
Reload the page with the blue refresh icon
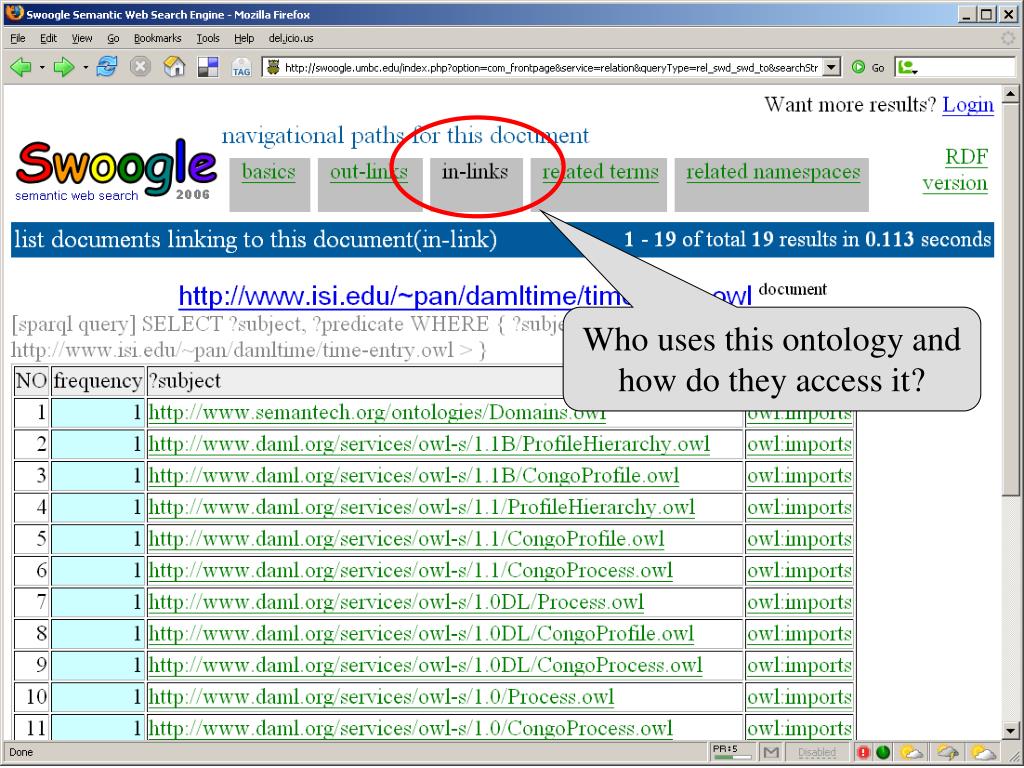click(x=107, y=66)
